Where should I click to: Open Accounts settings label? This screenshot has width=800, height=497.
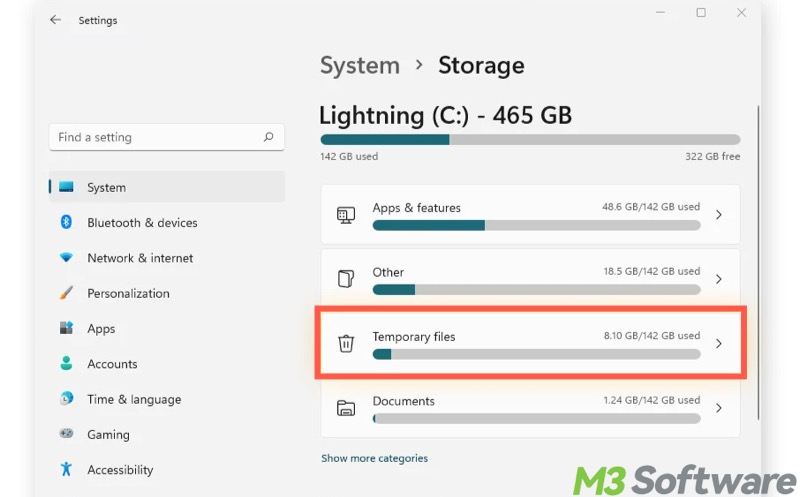click(112, 364)
